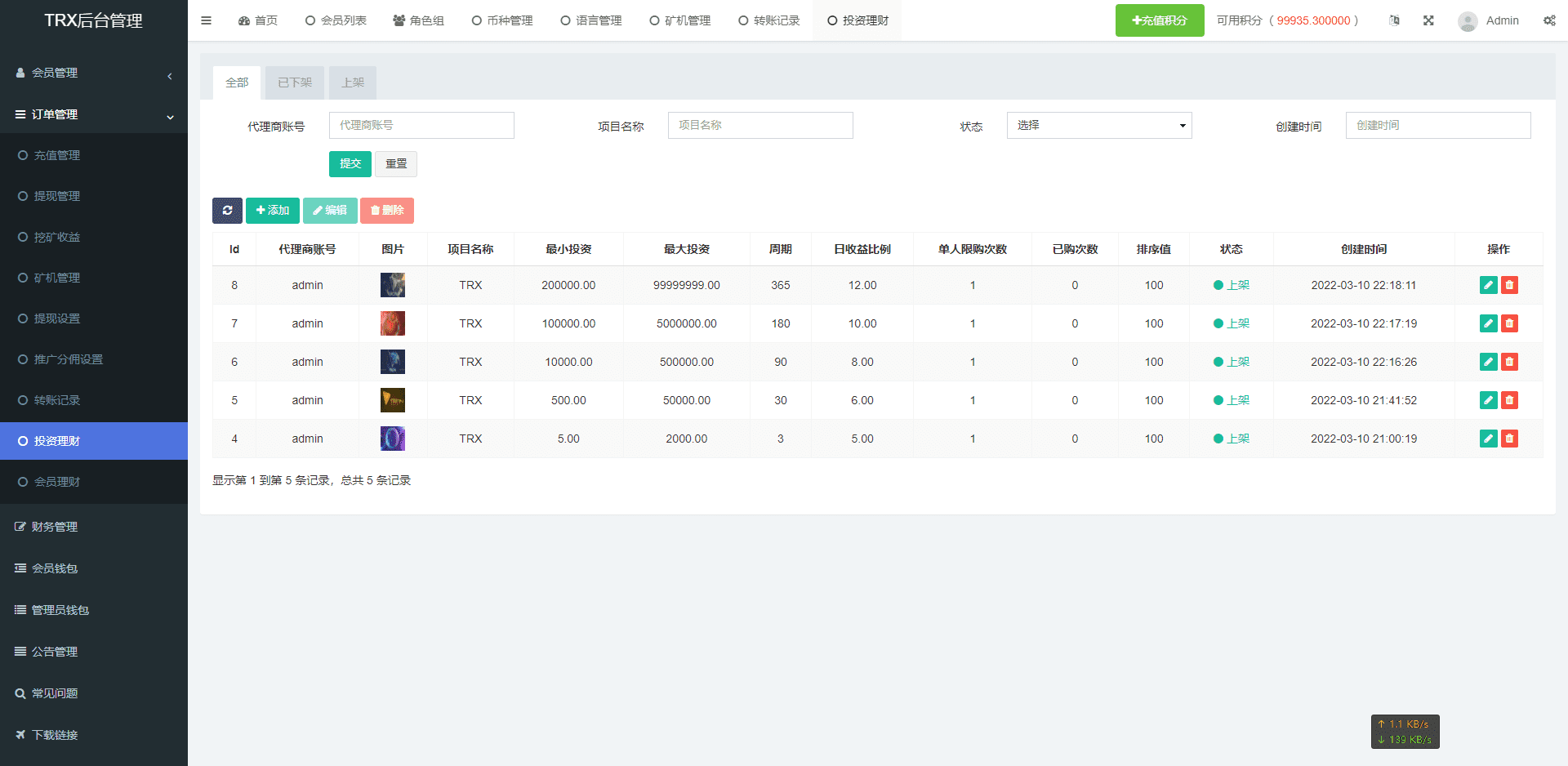Click the fullscreen icon in top bar
Screen dimensions: 1568x766
coord(1428,20)
